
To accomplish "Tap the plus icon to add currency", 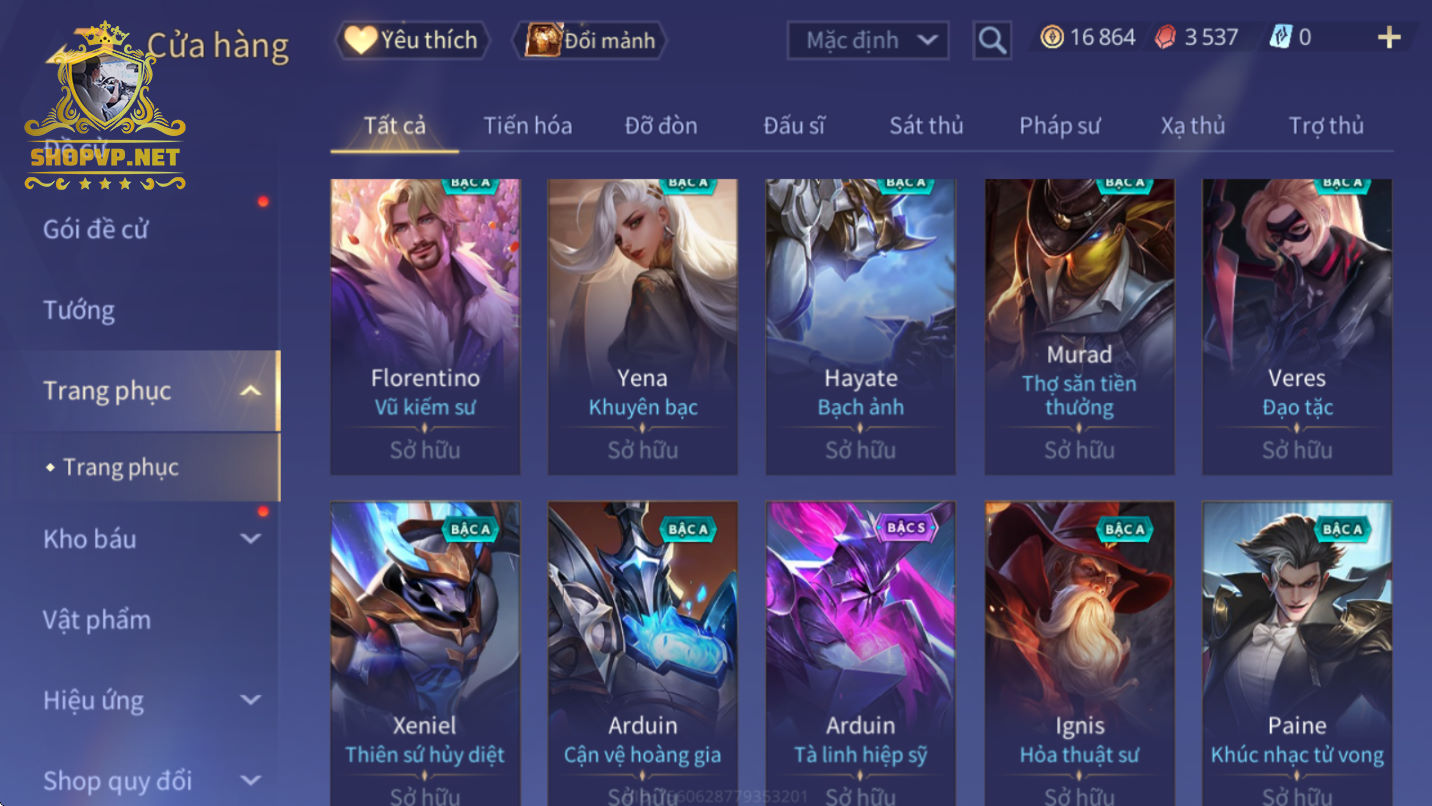I will (1389, 38).
